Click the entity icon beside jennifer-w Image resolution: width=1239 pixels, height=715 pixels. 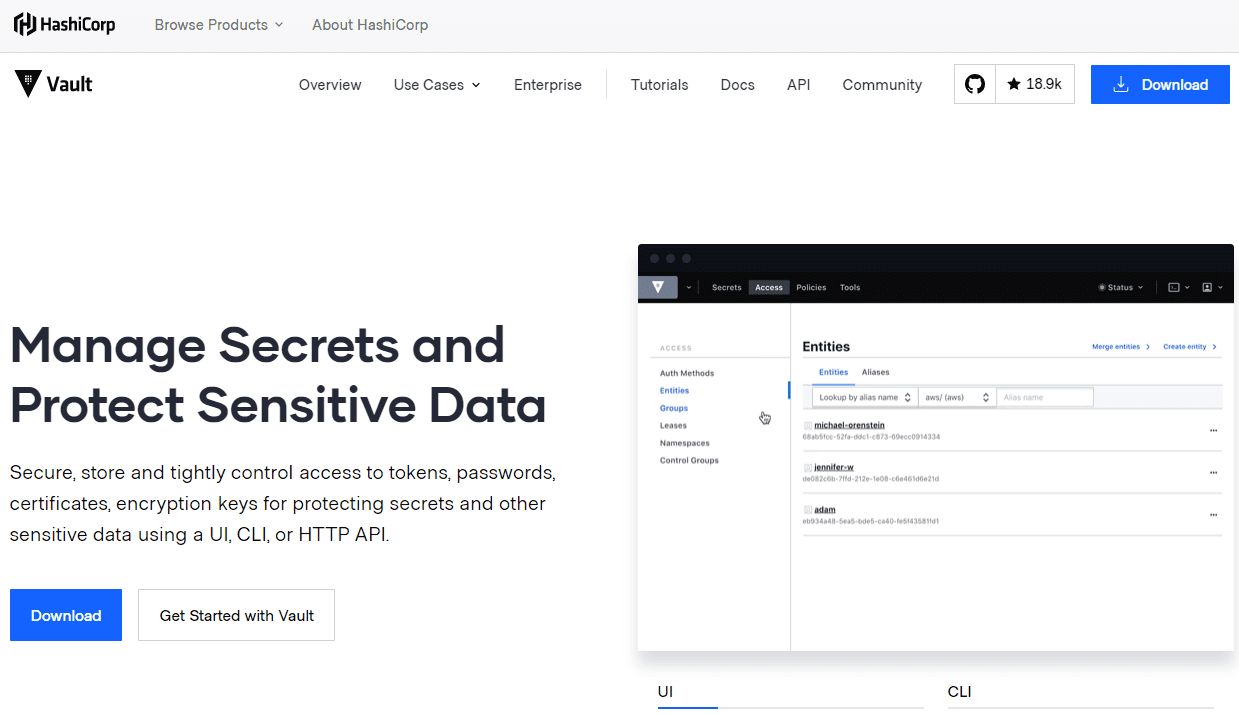pyautogui.click(x=808, y=467)
